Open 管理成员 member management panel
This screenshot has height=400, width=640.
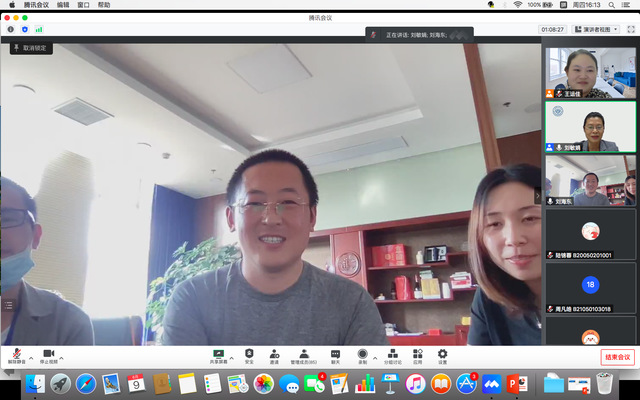click(303, 354)
